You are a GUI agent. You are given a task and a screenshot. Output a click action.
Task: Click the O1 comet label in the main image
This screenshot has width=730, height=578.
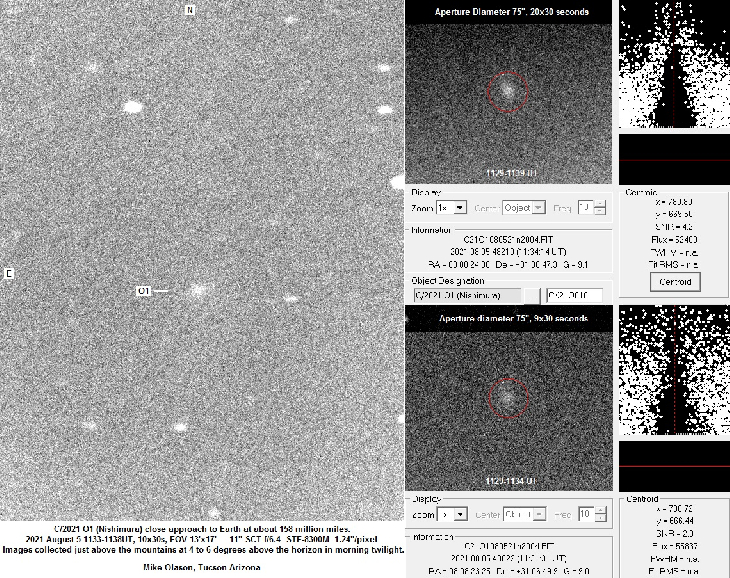tap(143, 291)
